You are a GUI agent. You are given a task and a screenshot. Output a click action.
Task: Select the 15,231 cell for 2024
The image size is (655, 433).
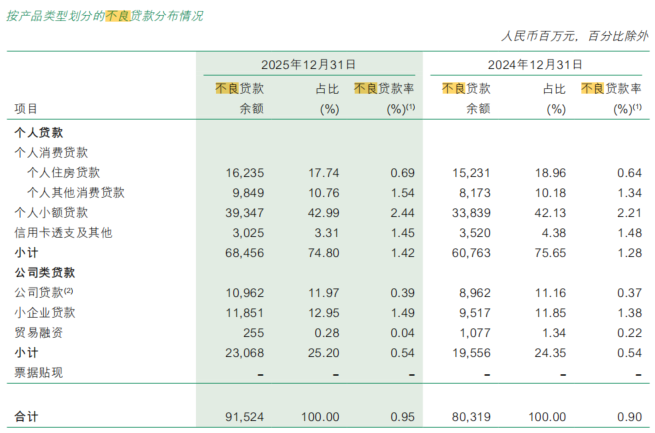(x=471, y=173)
